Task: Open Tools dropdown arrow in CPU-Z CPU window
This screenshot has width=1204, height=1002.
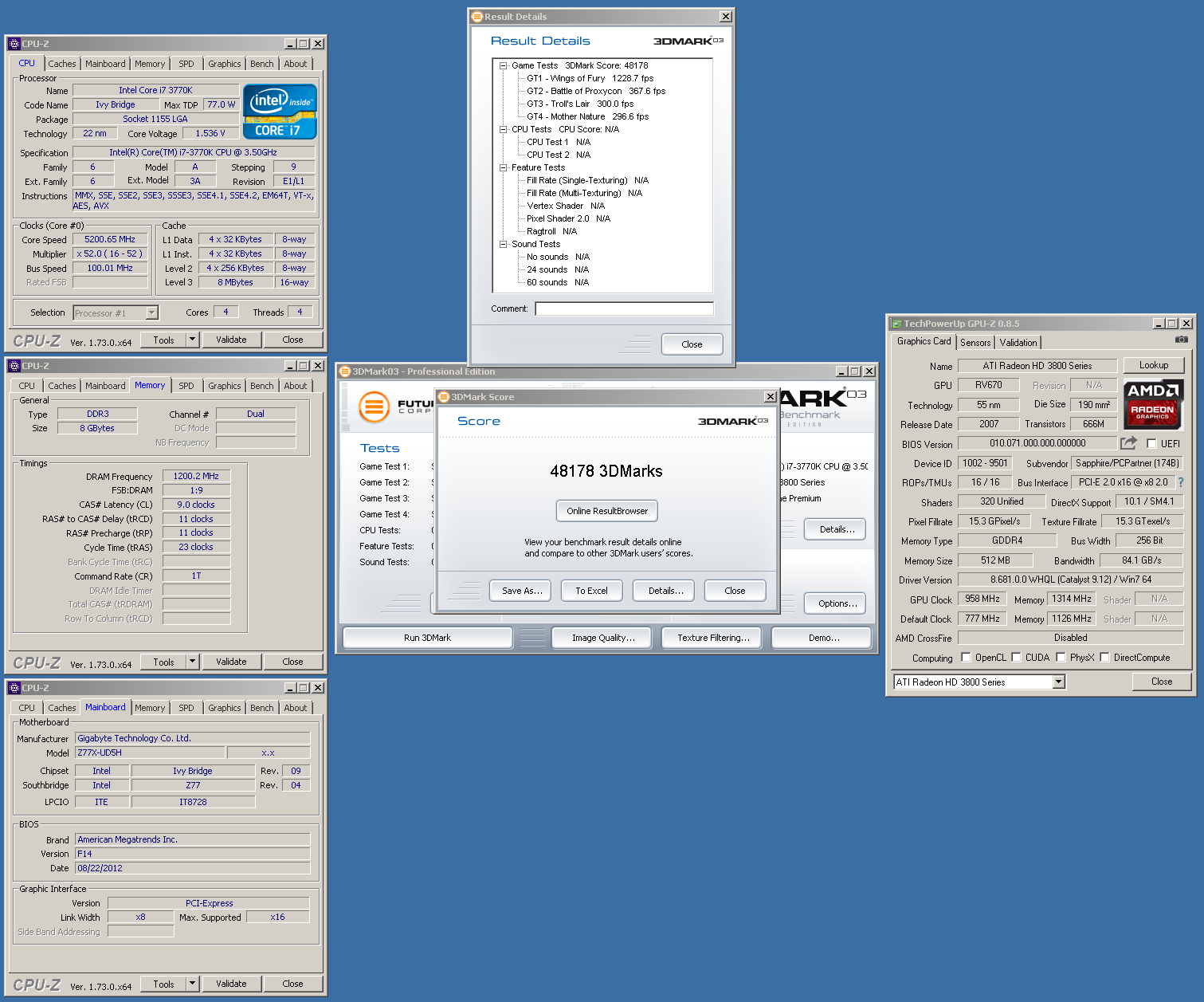Action: tap(192, 340)
